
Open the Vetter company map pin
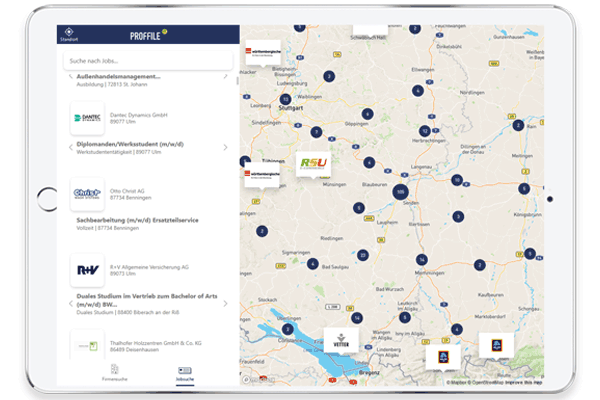click(x=341, y=340)
